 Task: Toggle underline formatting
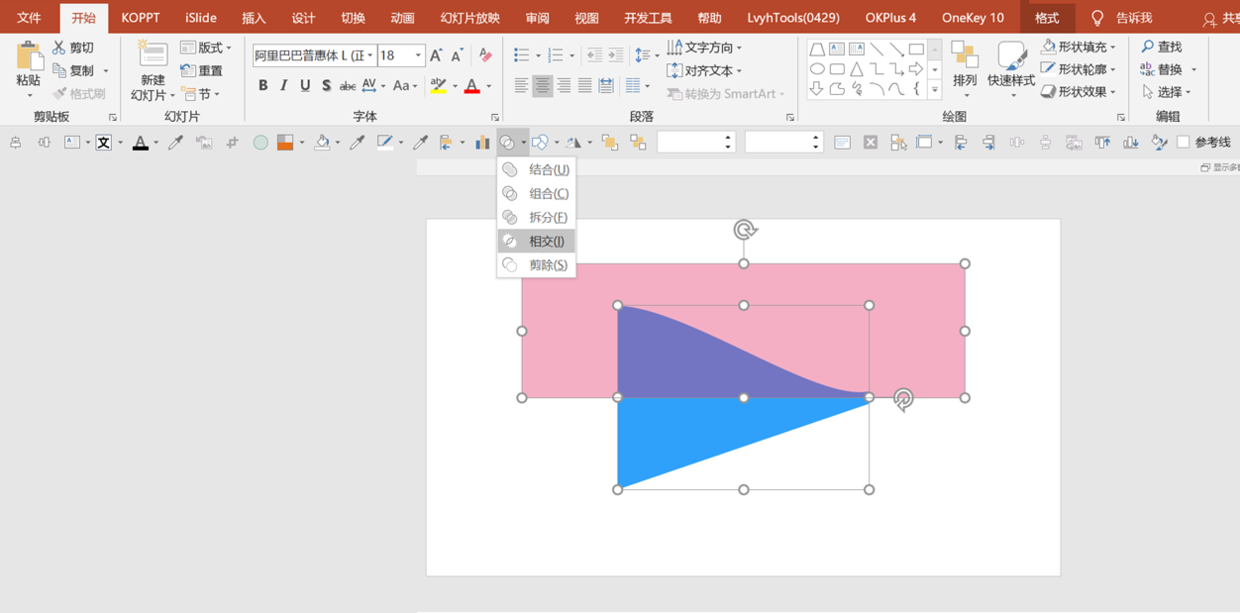click(305, 86)
